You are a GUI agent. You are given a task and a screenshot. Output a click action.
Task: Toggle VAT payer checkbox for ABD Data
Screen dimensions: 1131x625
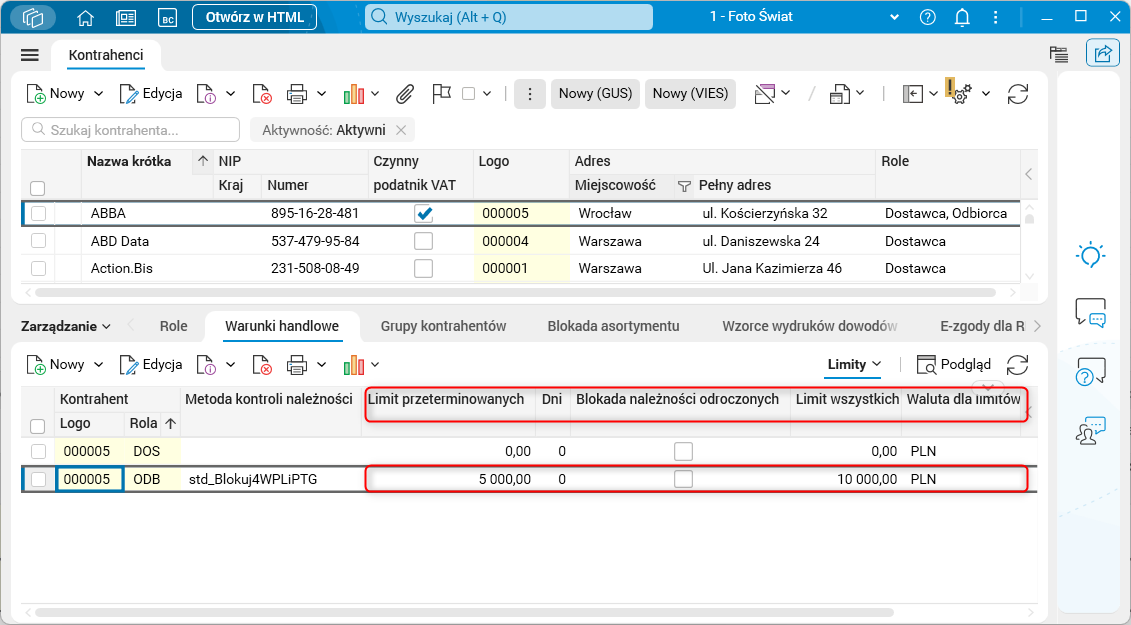[423, 241]
